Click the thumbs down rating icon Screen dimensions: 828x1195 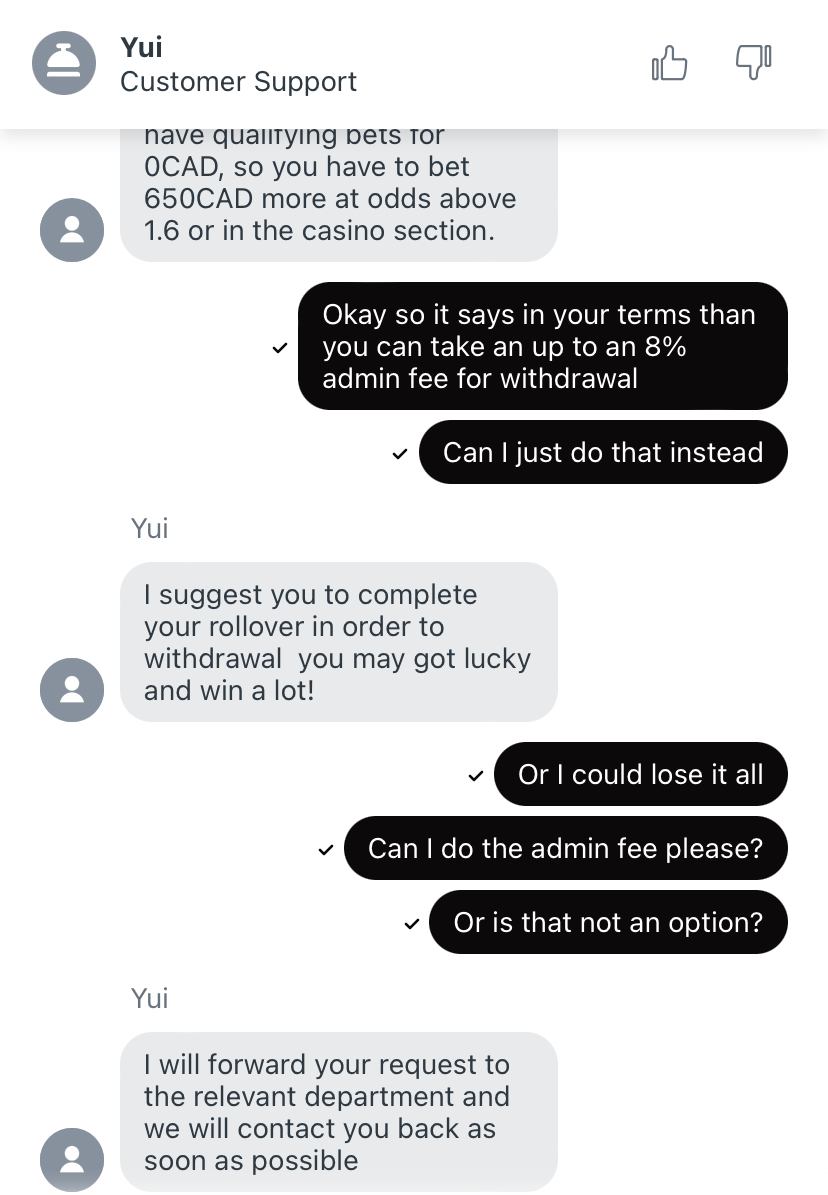pyautogui.click(x=753, y=62)
